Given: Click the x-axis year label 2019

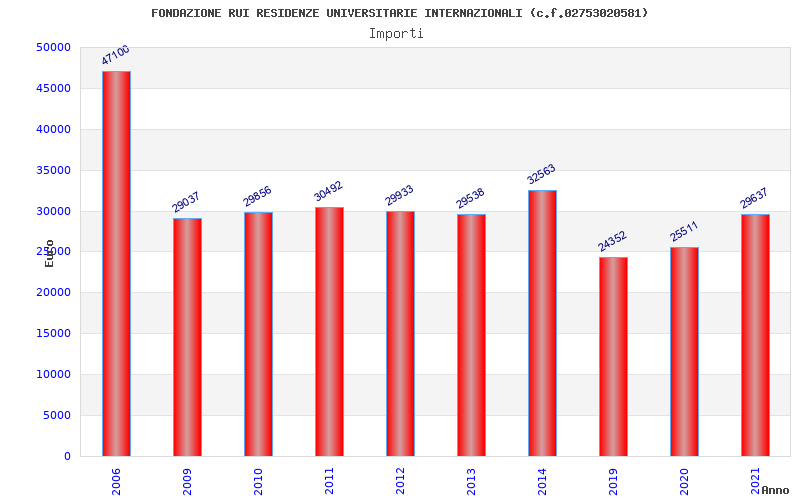Looking at the screenshot, I should [x=613, y=482].
